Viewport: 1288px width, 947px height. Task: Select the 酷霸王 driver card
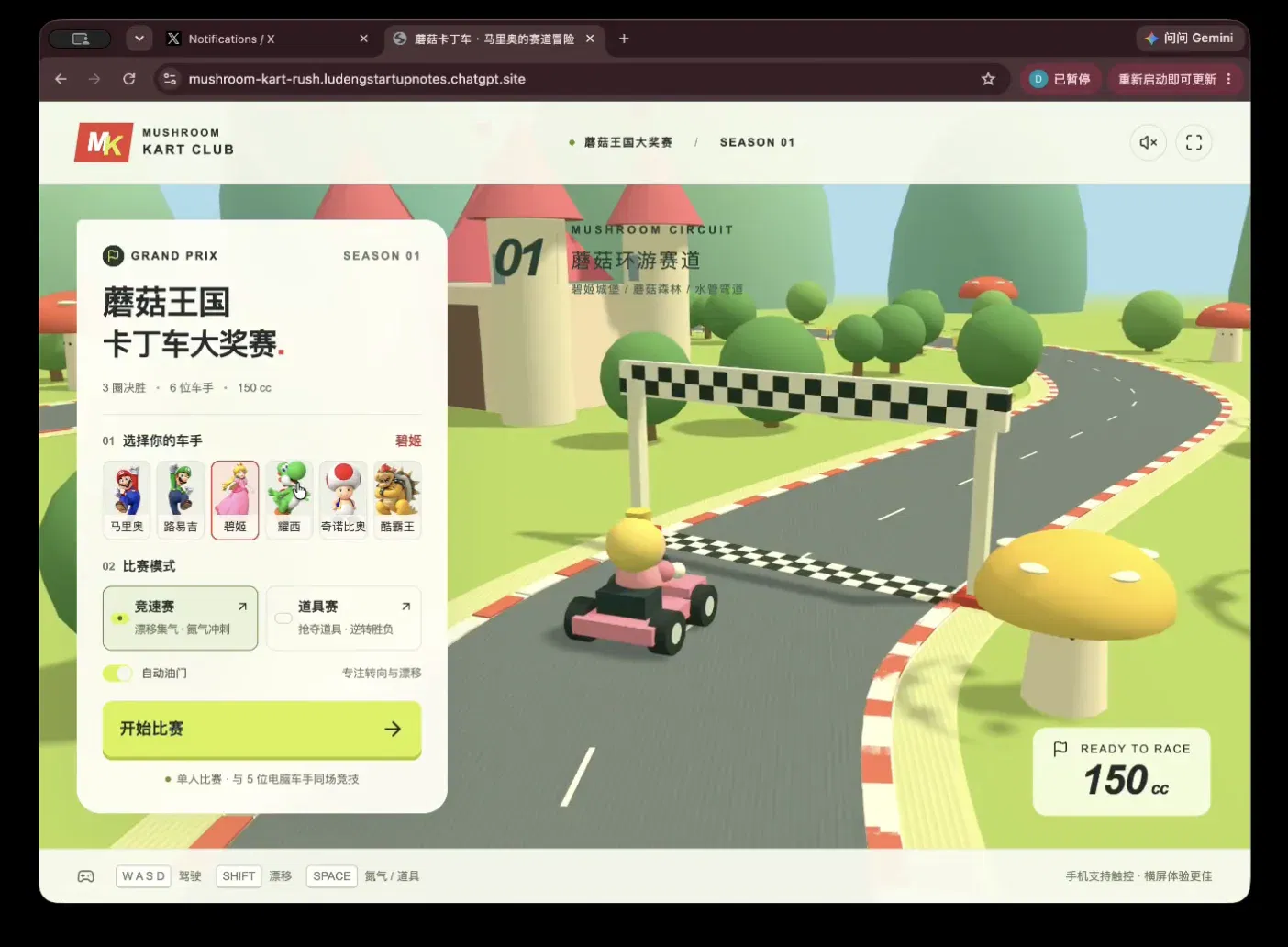coord(397,500)
